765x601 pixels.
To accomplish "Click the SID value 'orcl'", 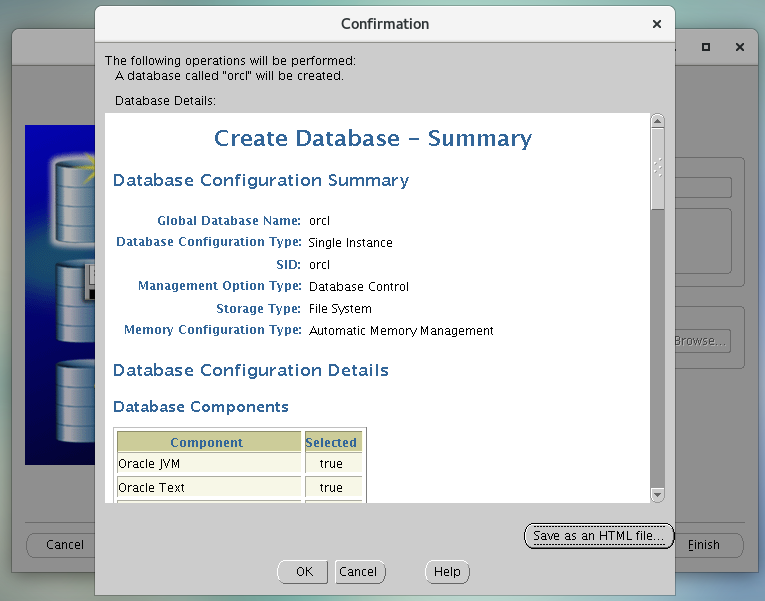I will [x=320, y=265].
